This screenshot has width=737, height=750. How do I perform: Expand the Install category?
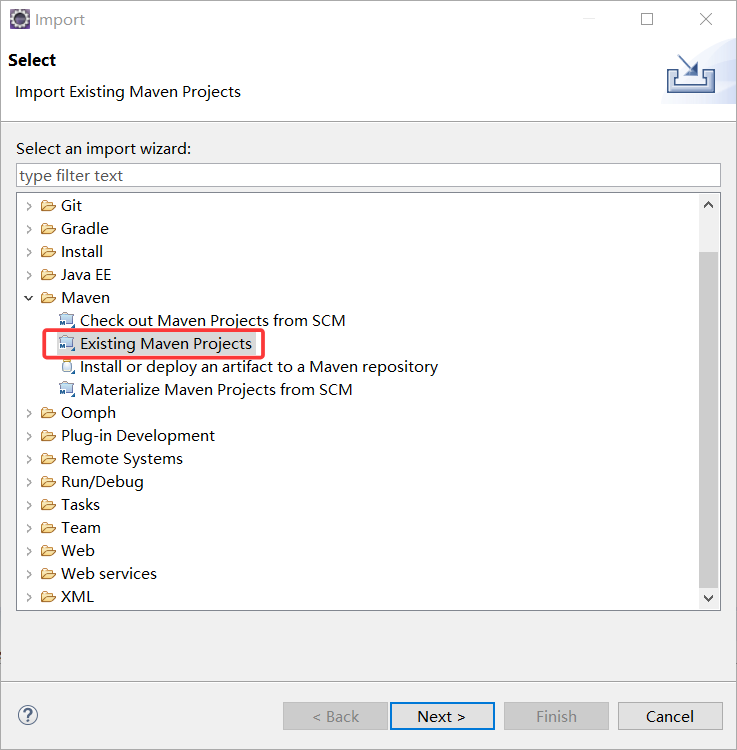coord(29,252)
